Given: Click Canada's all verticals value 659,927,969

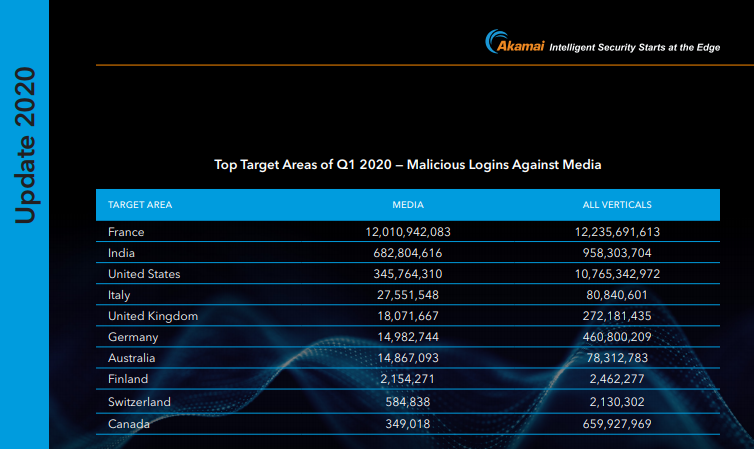Looking at the screenshot, I should point(617,424).
